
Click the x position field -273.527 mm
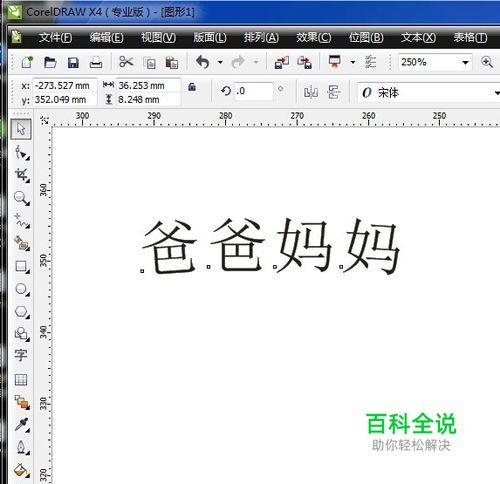tap(65, 86)
